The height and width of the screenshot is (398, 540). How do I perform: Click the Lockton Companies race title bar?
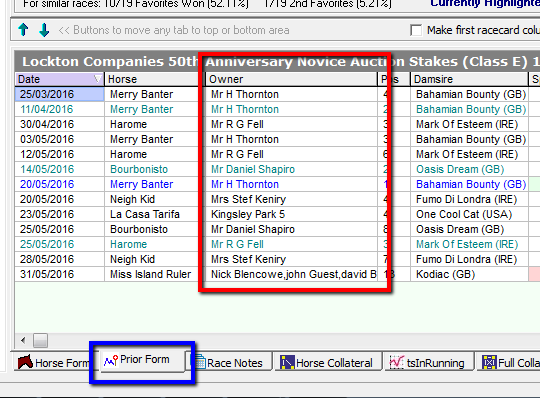click(278, 62)
